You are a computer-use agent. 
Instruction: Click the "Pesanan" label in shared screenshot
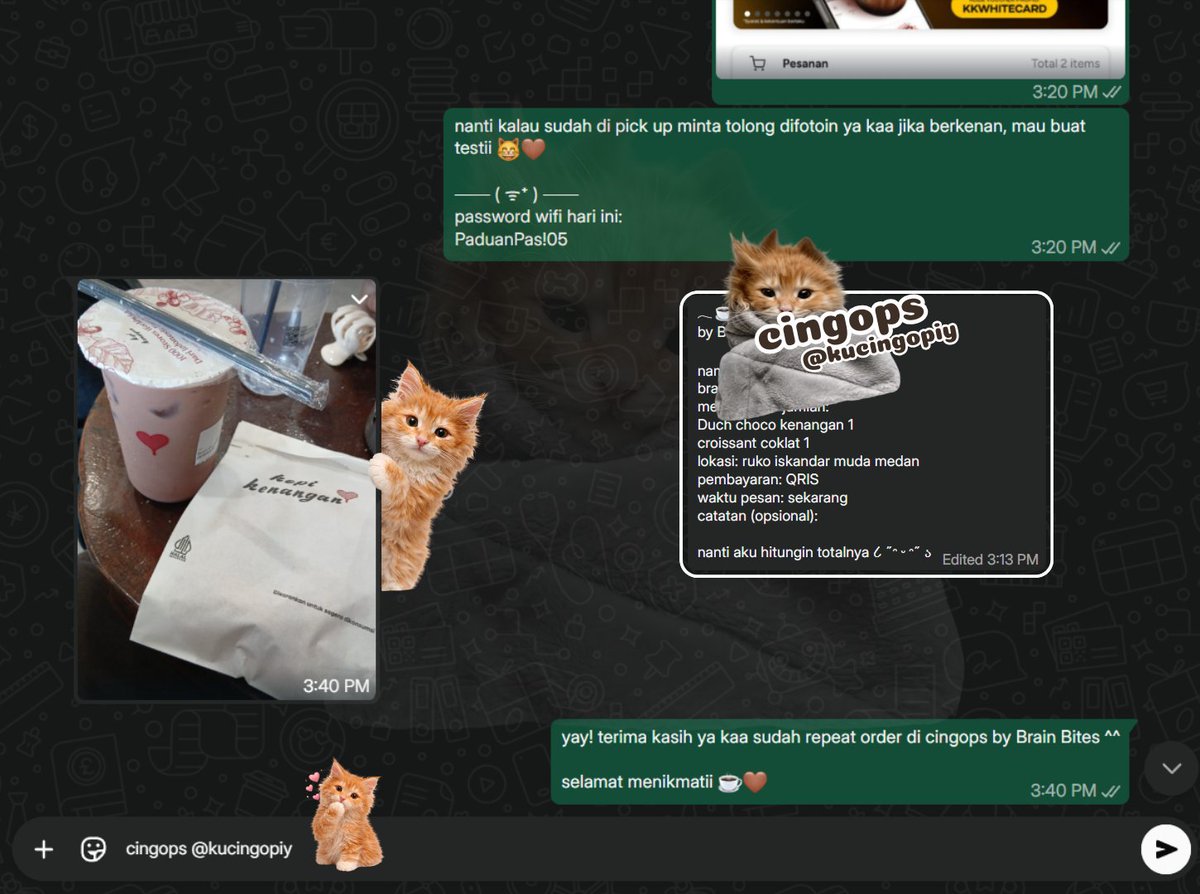coord(805,63)
